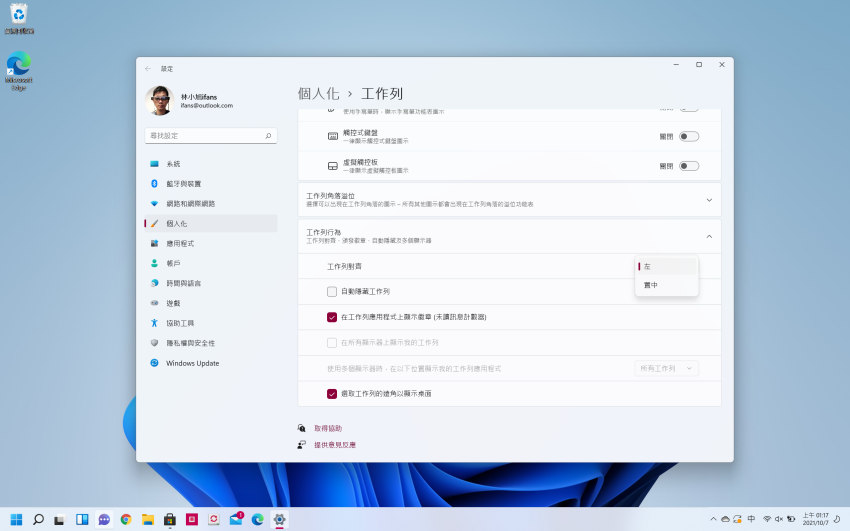850x531 pixels.
Task: Open user profile 林小旭ifans
Action: pos(190,100)
